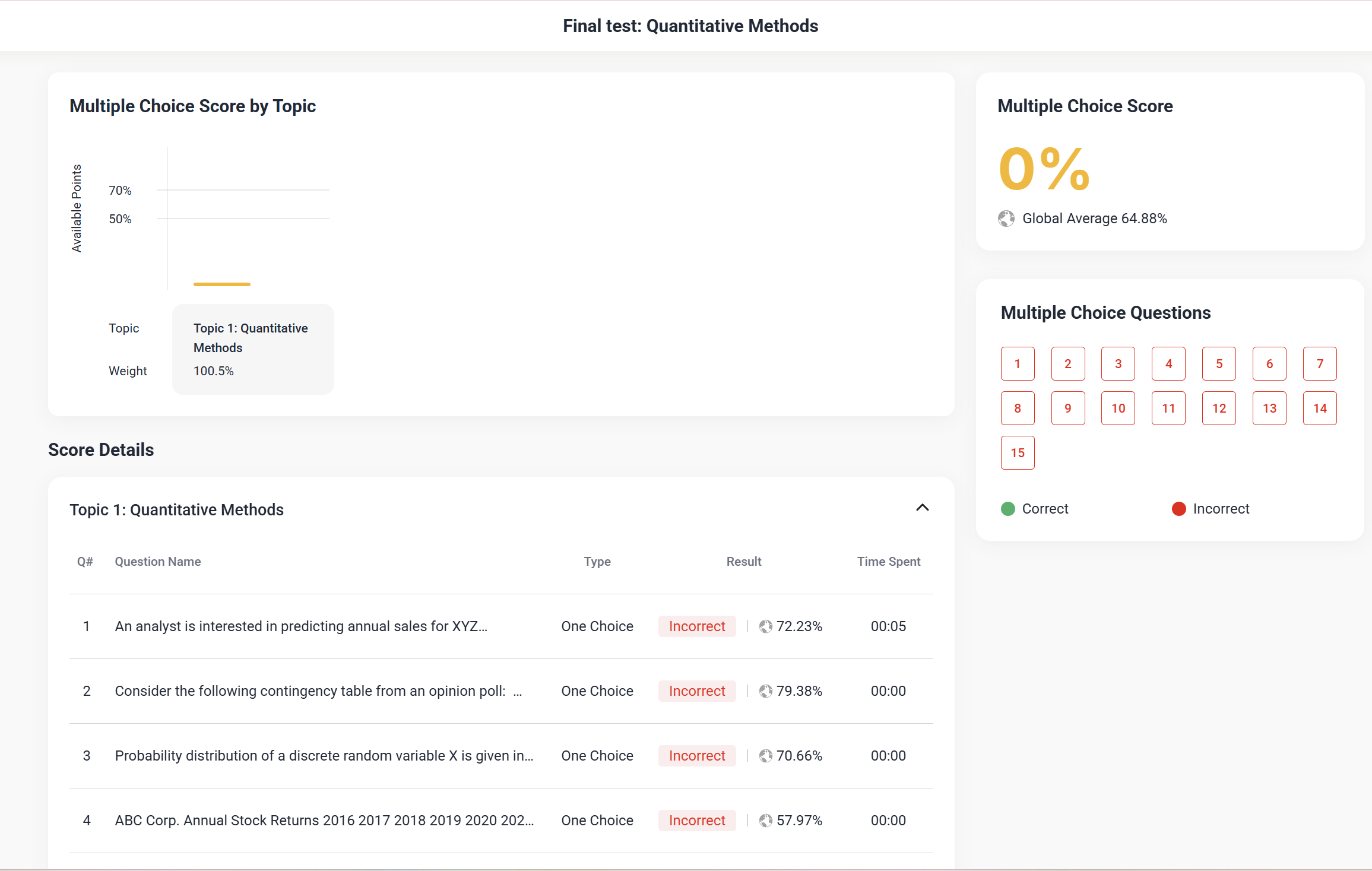Select the Topic 1 Quantitative Methods chart card

click(x=253, y=349)
